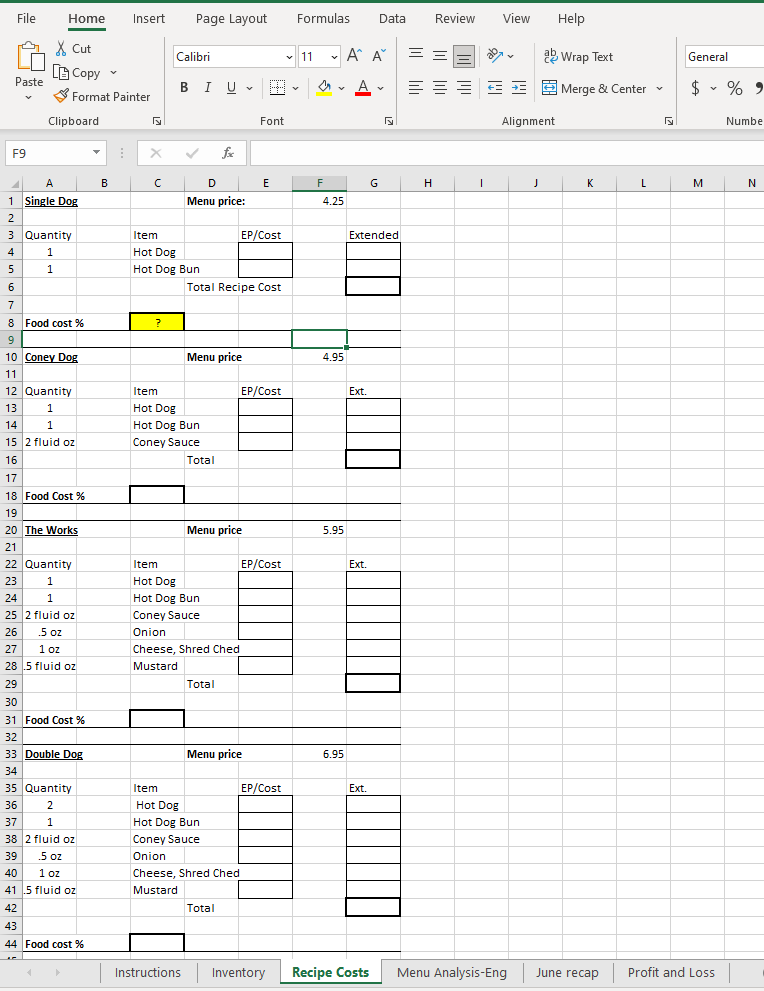Open the Inventory sheet tab

point(238,973)
